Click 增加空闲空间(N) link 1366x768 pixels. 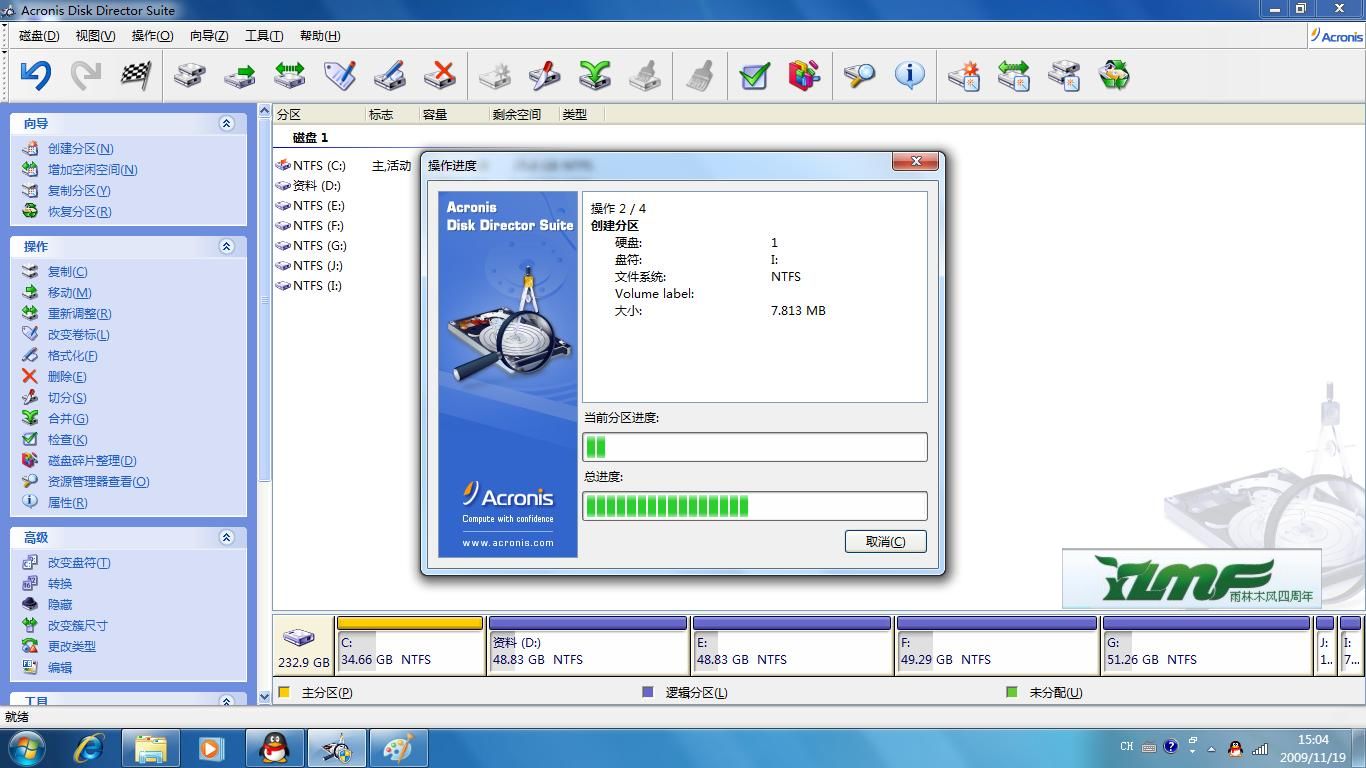tap(92, 169)
